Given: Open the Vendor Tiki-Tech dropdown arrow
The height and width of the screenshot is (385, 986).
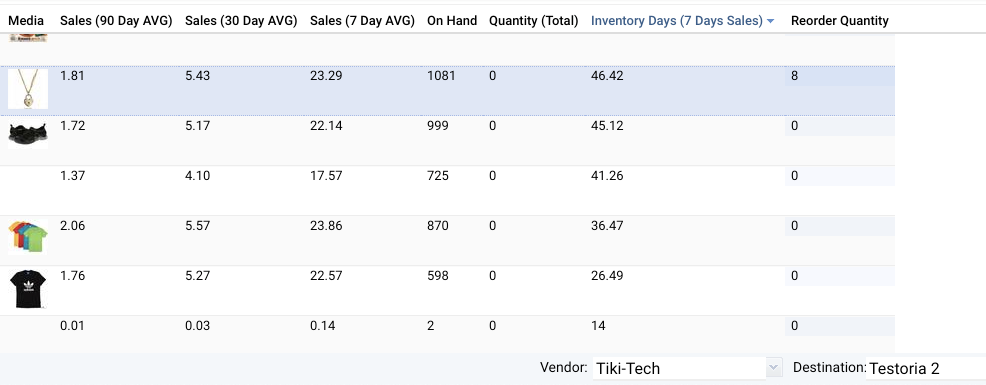Looking at the screenshot, I should coord(774,368).
